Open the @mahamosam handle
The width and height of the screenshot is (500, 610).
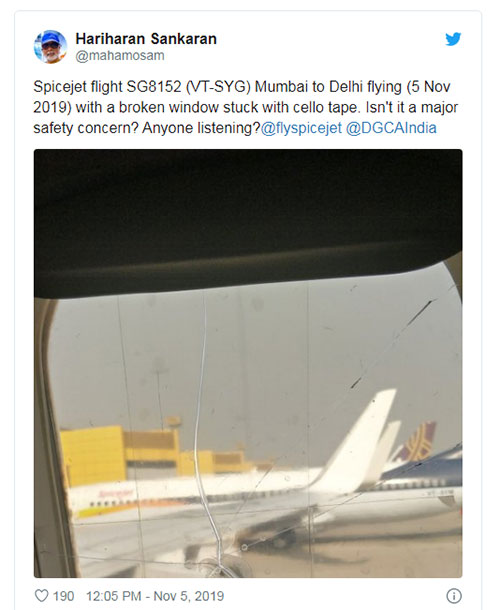point(120,56)
